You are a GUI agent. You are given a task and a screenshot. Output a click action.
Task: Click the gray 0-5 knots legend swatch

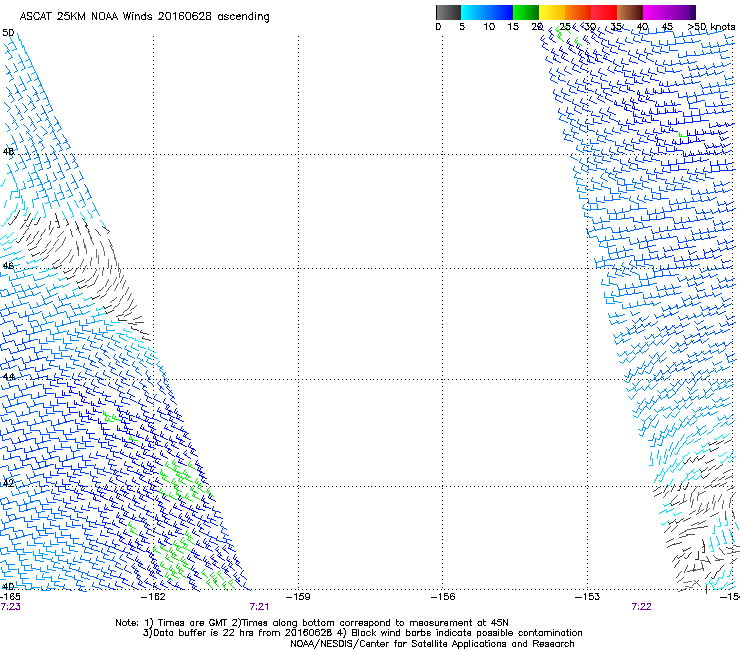coord(448,12)
